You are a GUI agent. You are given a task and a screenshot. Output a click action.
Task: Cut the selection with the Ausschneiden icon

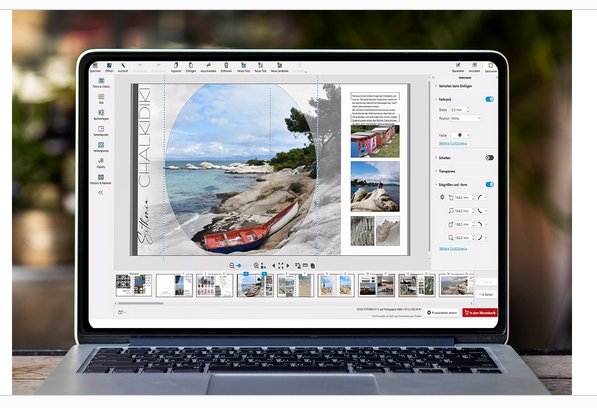(x=208, y=67)
